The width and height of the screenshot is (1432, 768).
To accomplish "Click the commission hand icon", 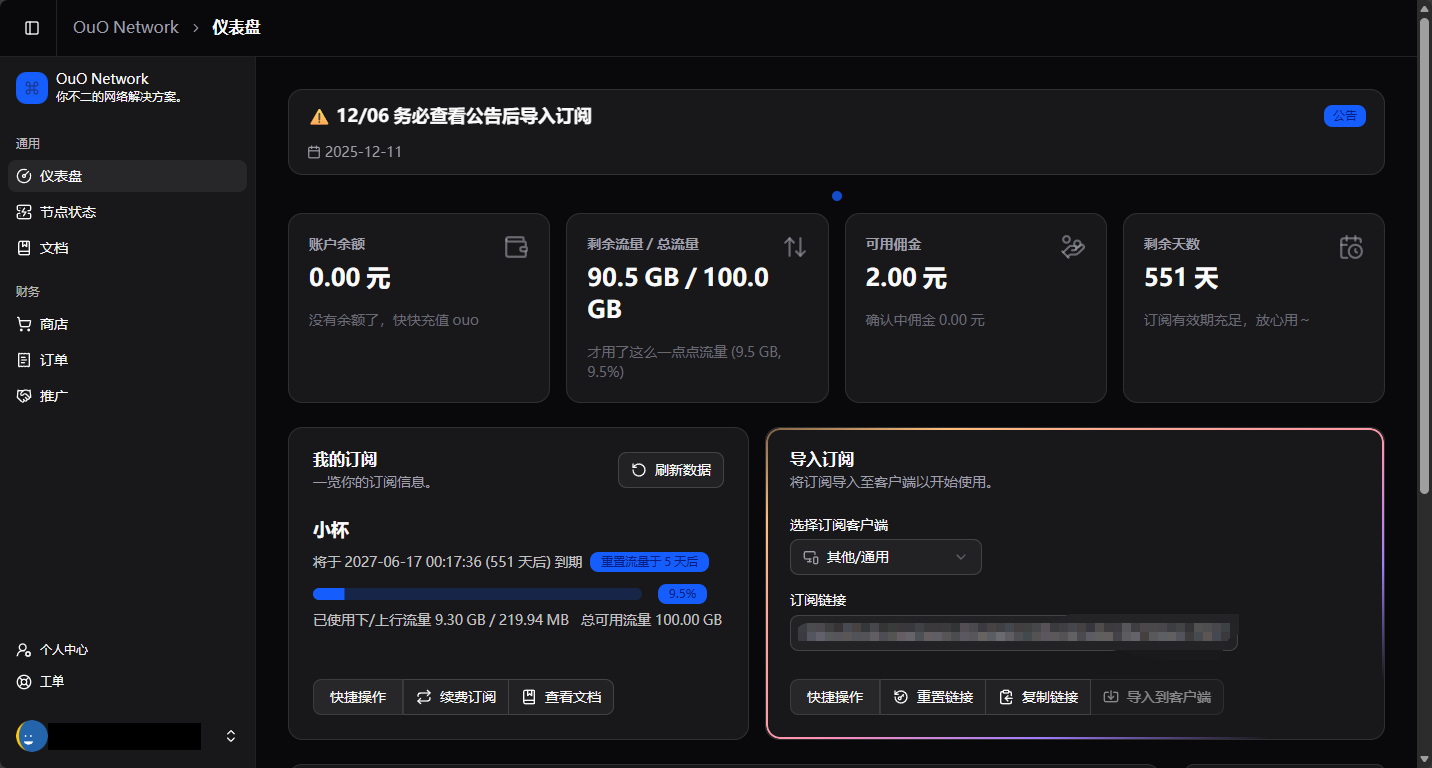I will [x=1073, y=247].
